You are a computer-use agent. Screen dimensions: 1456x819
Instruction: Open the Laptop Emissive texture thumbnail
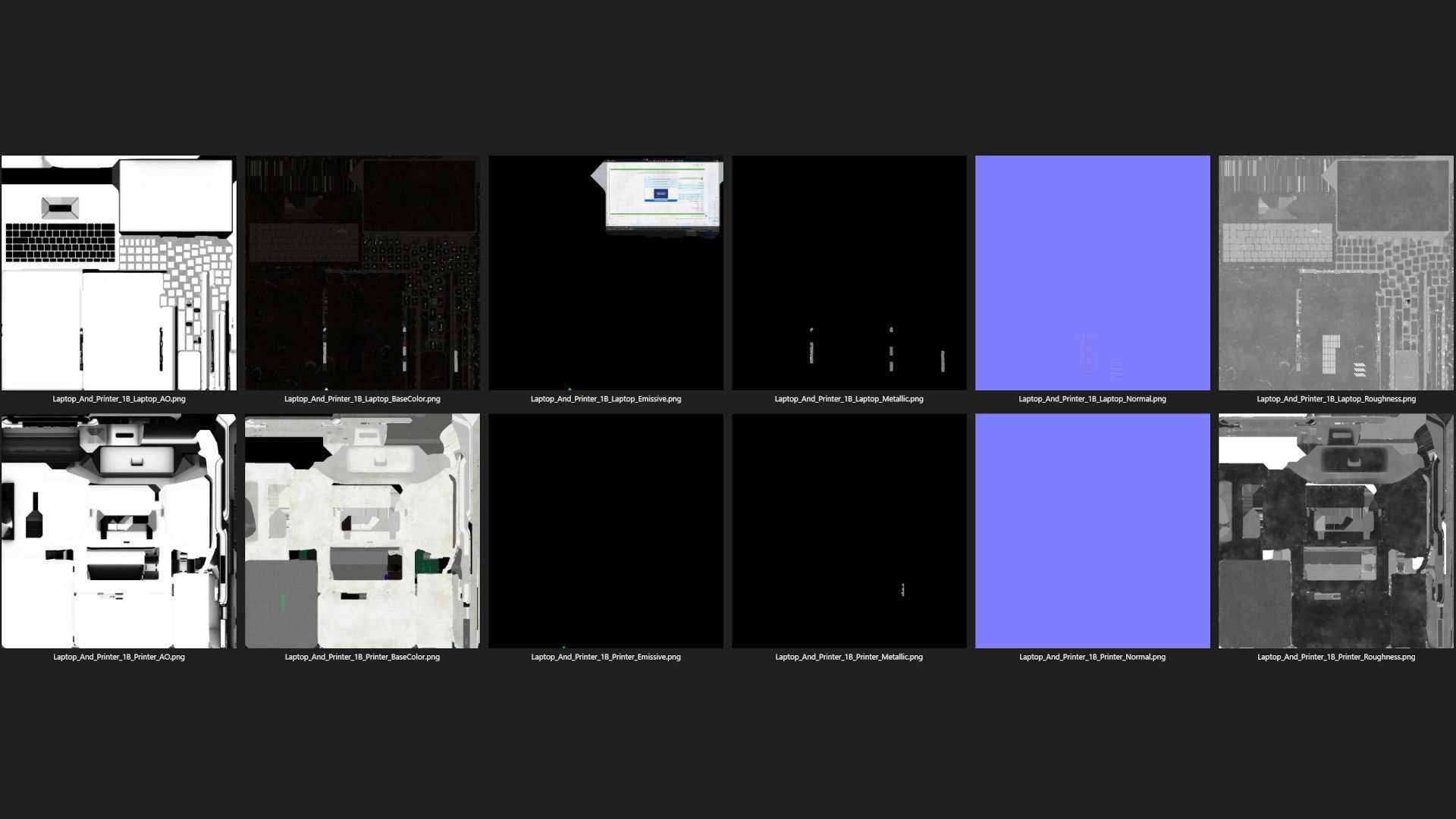[x=606, y=273]
